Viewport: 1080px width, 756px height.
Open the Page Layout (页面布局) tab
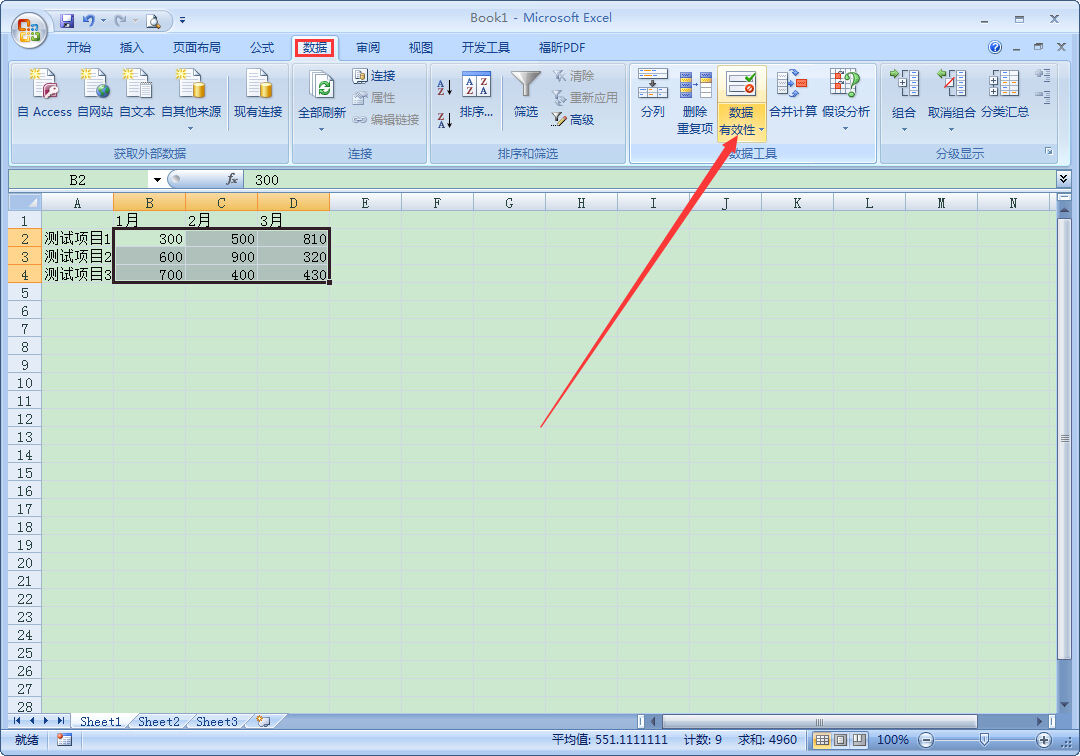coord(196,48)
